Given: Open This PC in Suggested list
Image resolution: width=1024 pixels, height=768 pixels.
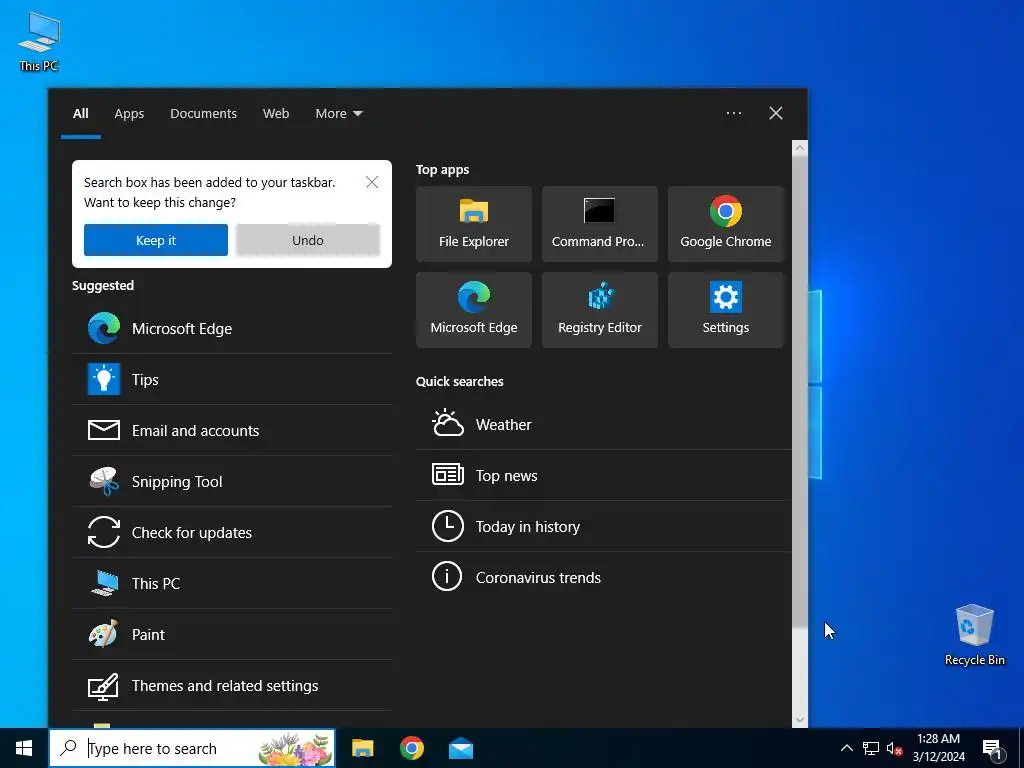Looking at the screenshot, I should coord(232,583).
